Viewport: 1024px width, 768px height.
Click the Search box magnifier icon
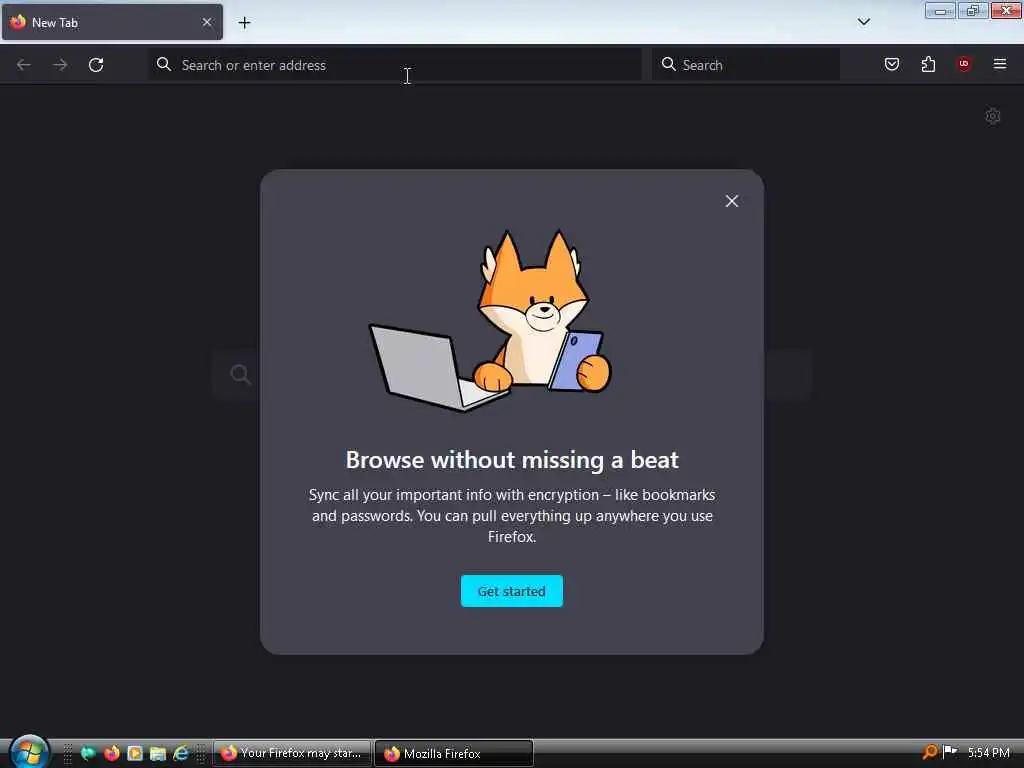(x=668, y=64)
